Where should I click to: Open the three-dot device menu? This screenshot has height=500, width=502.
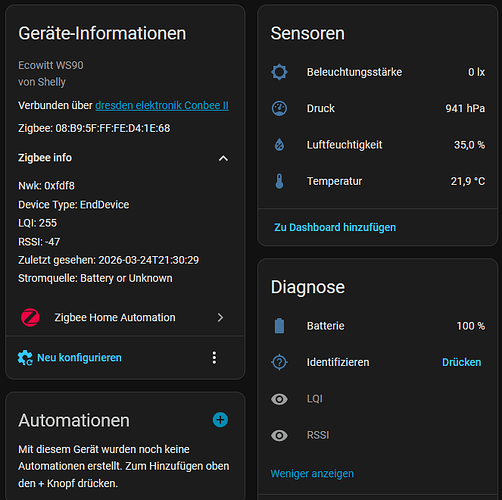point(214,358)
